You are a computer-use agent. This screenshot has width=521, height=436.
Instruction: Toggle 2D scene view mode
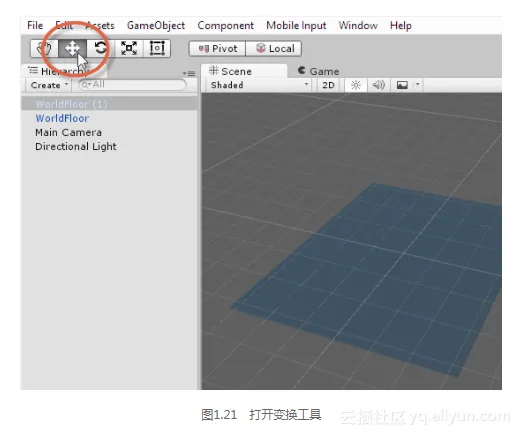tap(328, 85)
